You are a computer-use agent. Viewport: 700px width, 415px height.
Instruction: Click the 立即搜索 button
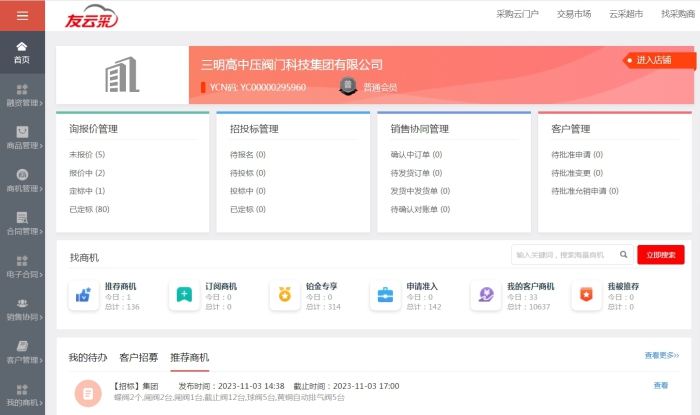click(660, 255)
